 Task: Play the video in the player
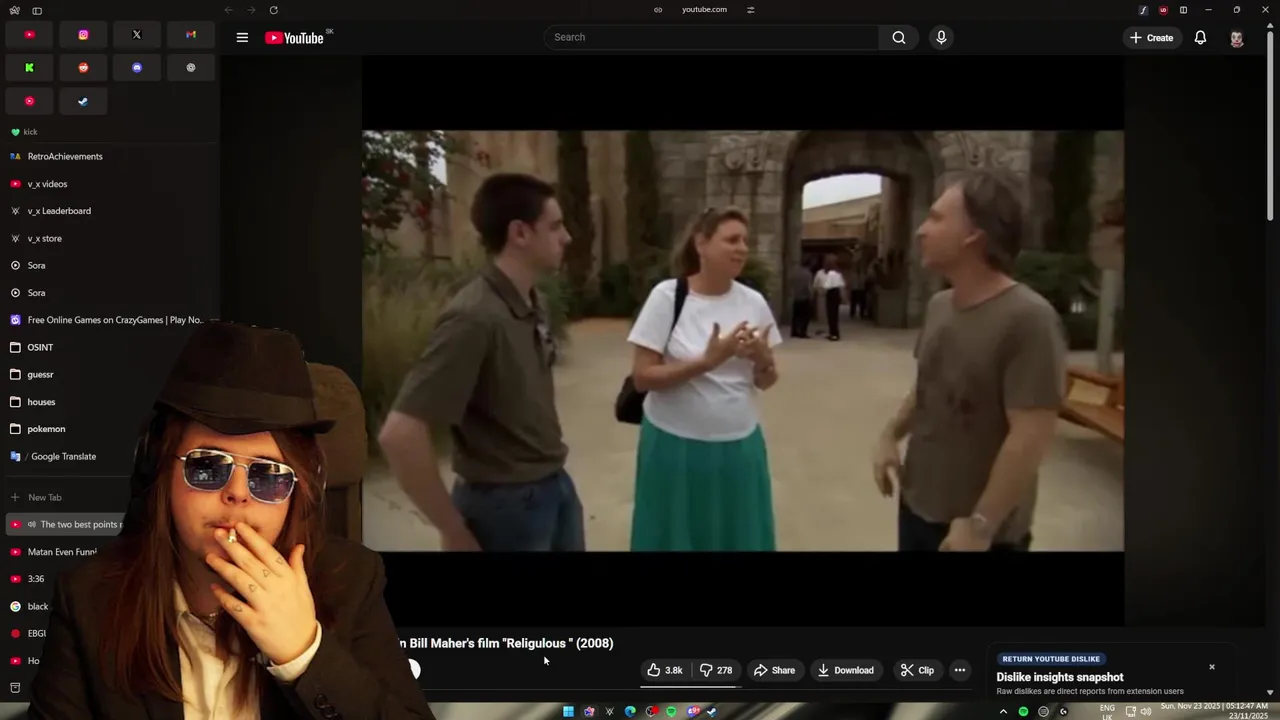click(x=742, y=340)
